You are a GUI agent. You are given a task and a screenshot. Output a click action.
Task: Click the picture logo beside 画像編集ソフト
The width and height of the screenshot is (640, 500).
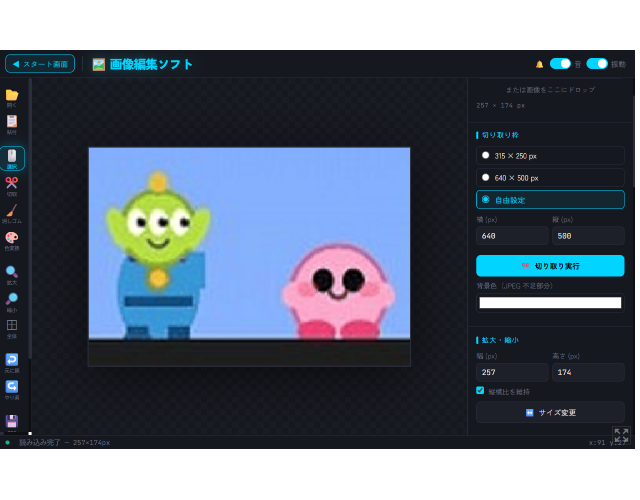tap(98, 64)
